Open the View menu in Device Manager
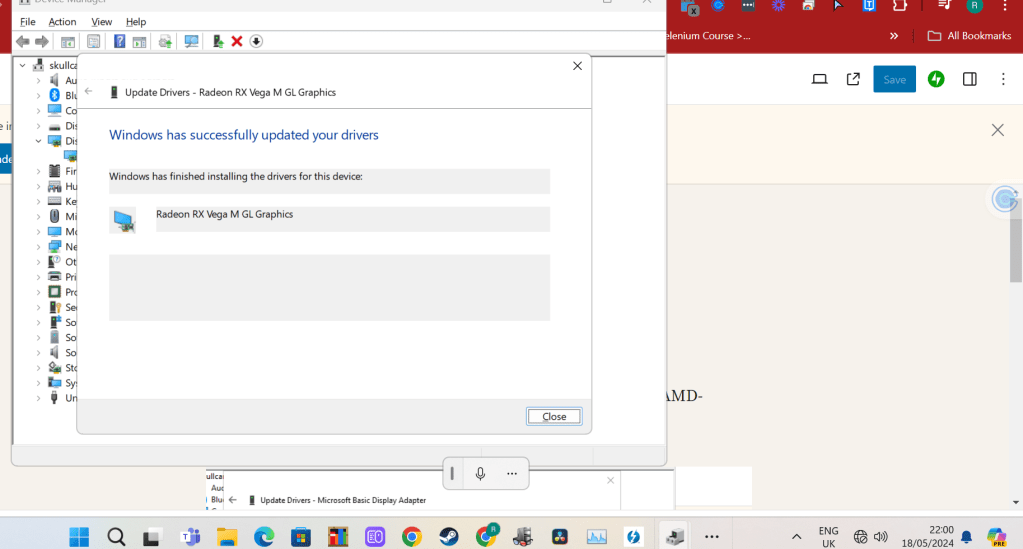1023x549 pixels. [x=101, y=22]
